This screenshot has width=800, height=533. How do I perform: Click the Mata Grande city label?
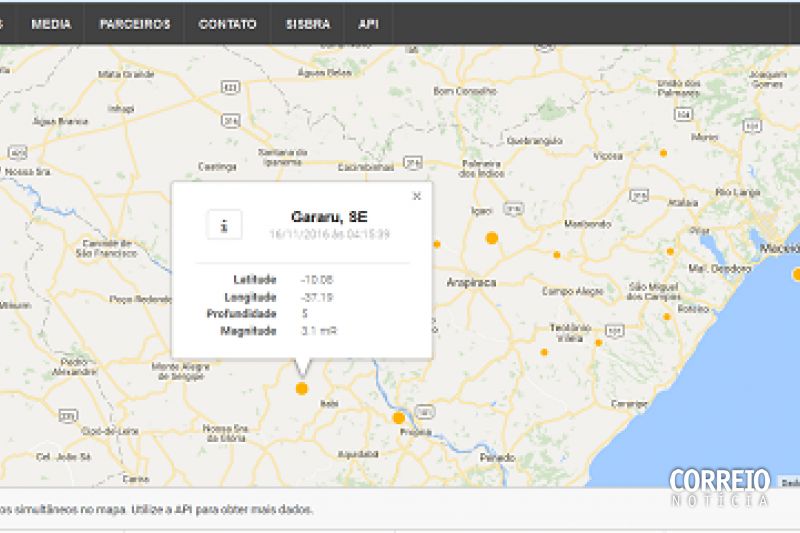coord(126,74)
